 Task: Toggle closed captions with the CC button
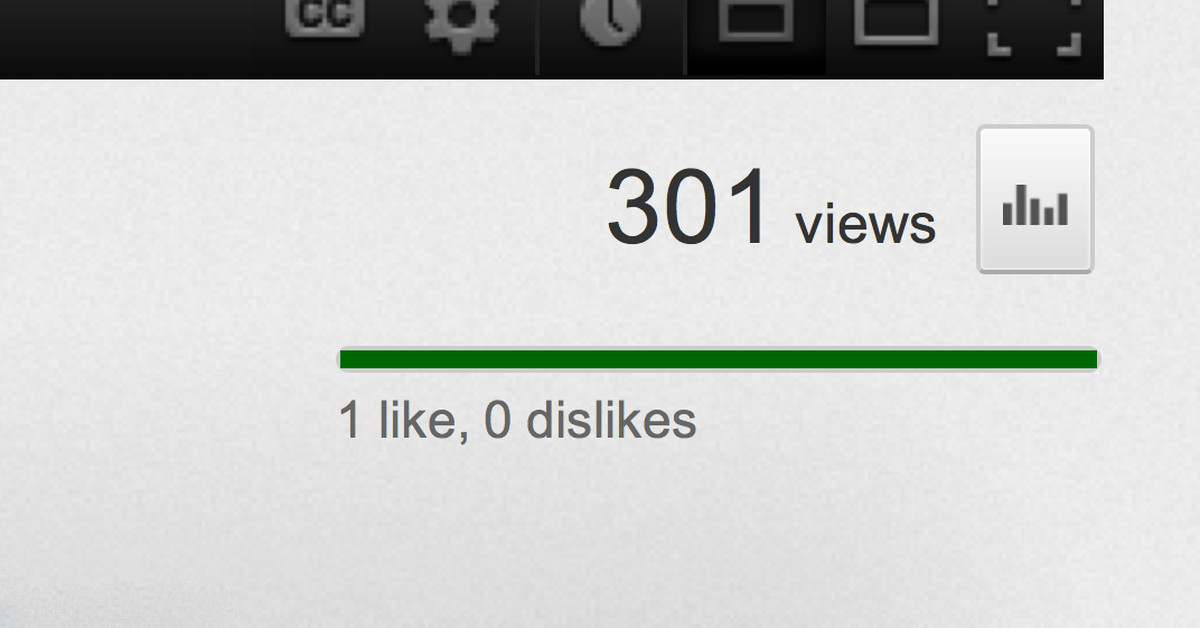323,19
